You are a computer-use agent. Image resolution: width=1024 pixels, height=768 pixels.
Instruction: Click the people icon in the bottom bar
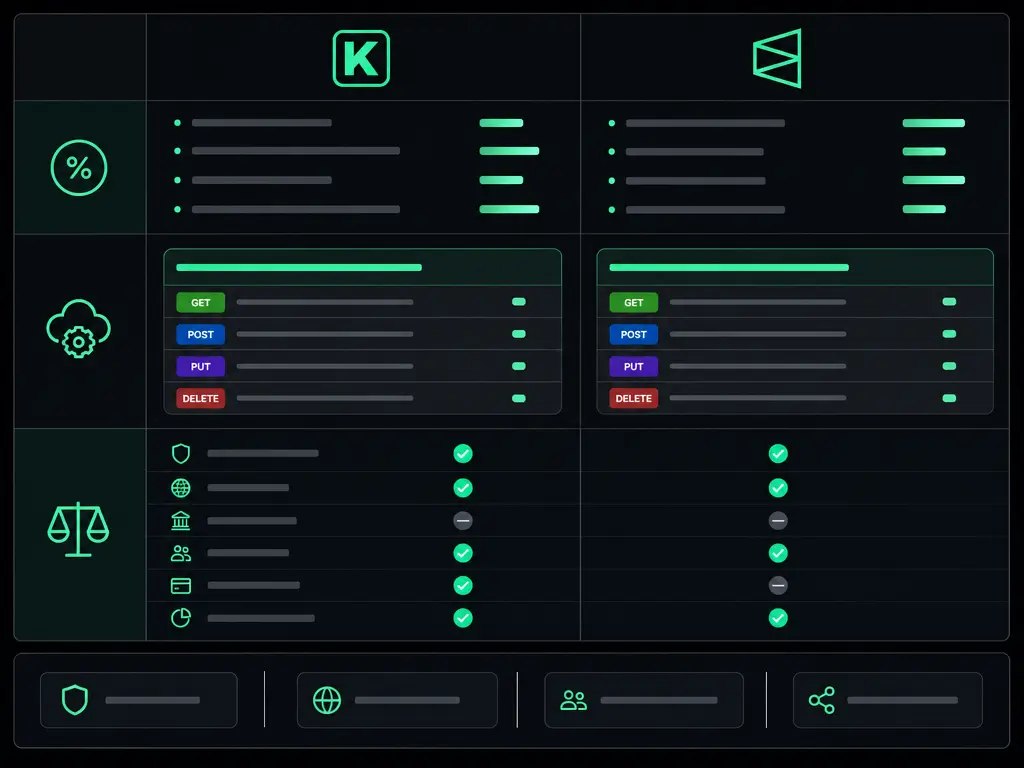click(573, 700)
